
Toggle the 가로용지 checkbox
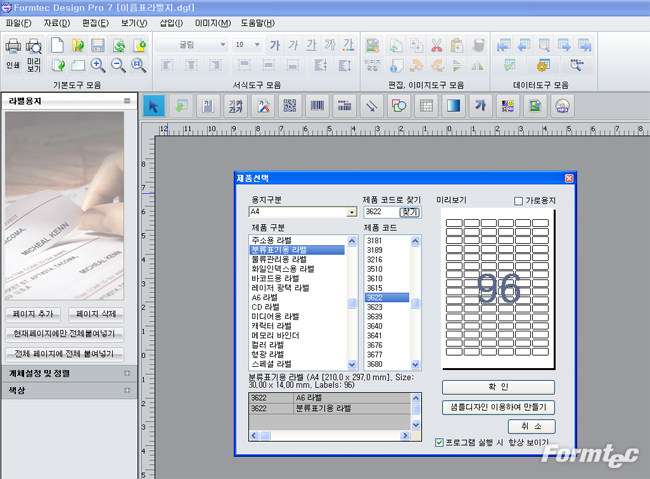click(x=518, y=201)
